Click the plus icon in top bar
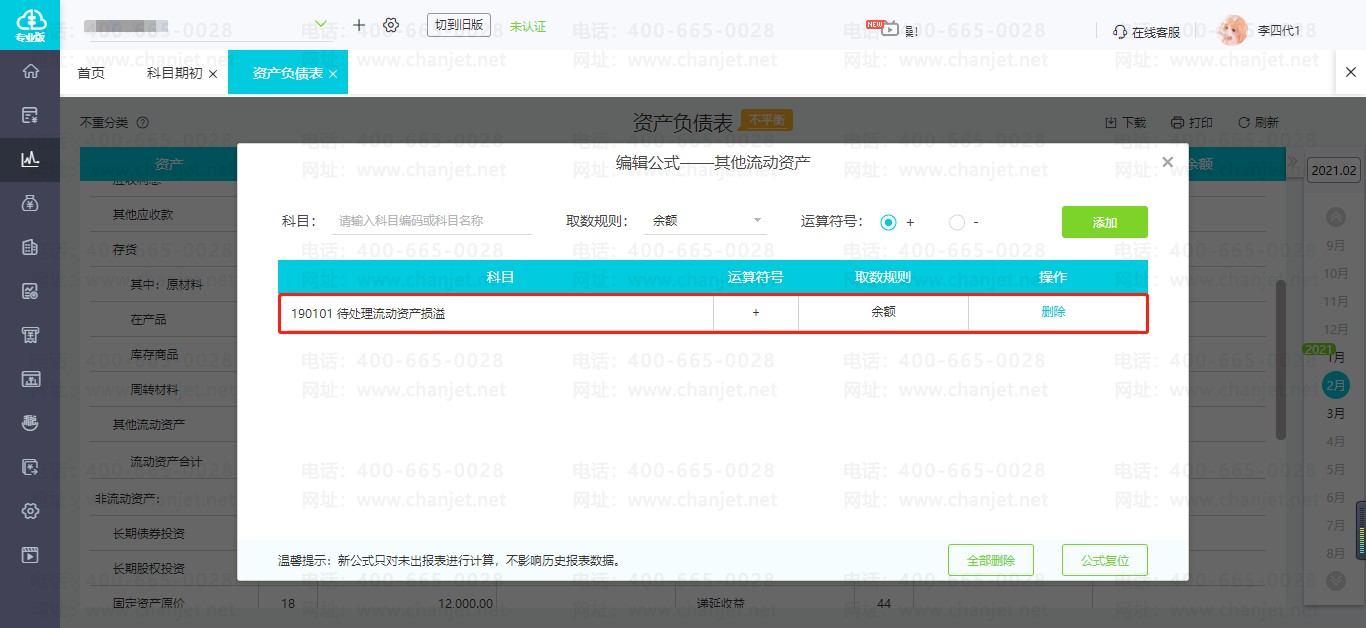This screenshot has width=1366, height=628. coord(360,25)
